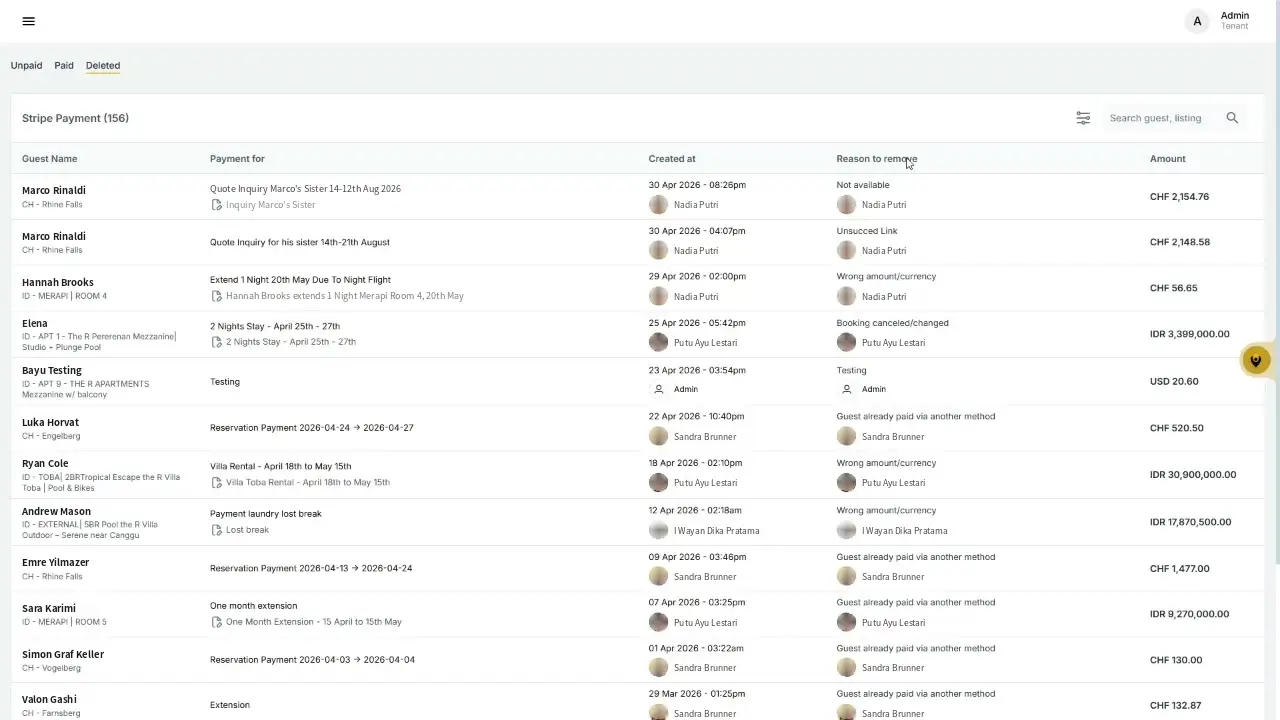Click Stripe Payment (156) heading
The width and height of the screenshot is (1280, 720).
pos(75,118)
